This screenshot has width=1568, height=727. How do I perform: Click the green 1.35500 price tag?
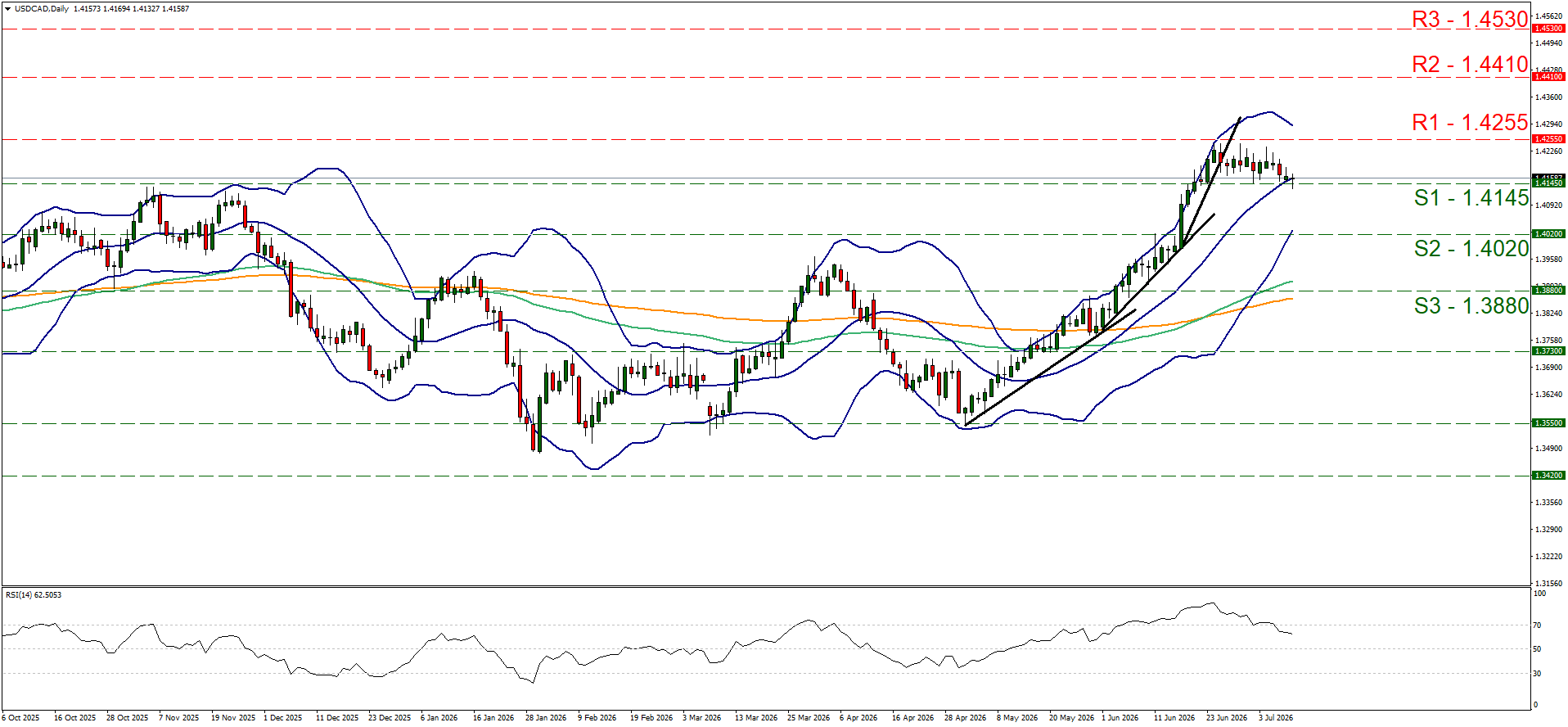1548,423
